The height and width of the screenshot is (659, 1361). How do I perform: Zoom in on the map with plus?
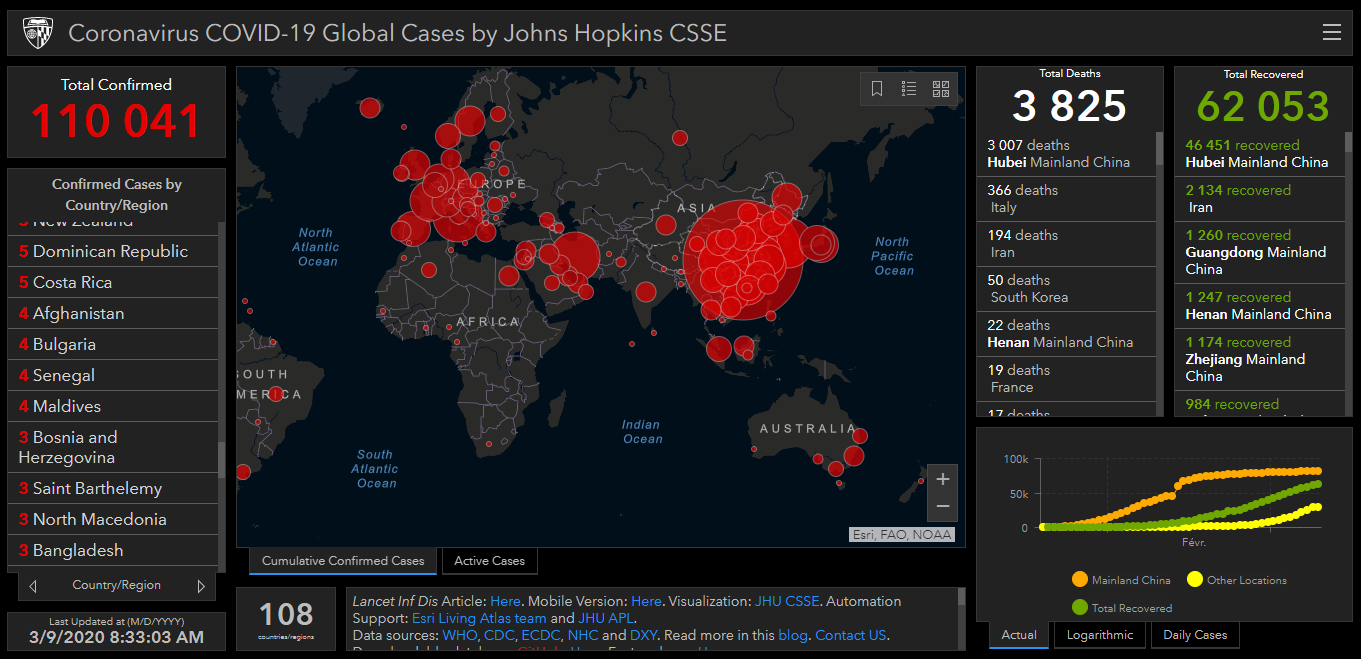click(x=942, y=479)
